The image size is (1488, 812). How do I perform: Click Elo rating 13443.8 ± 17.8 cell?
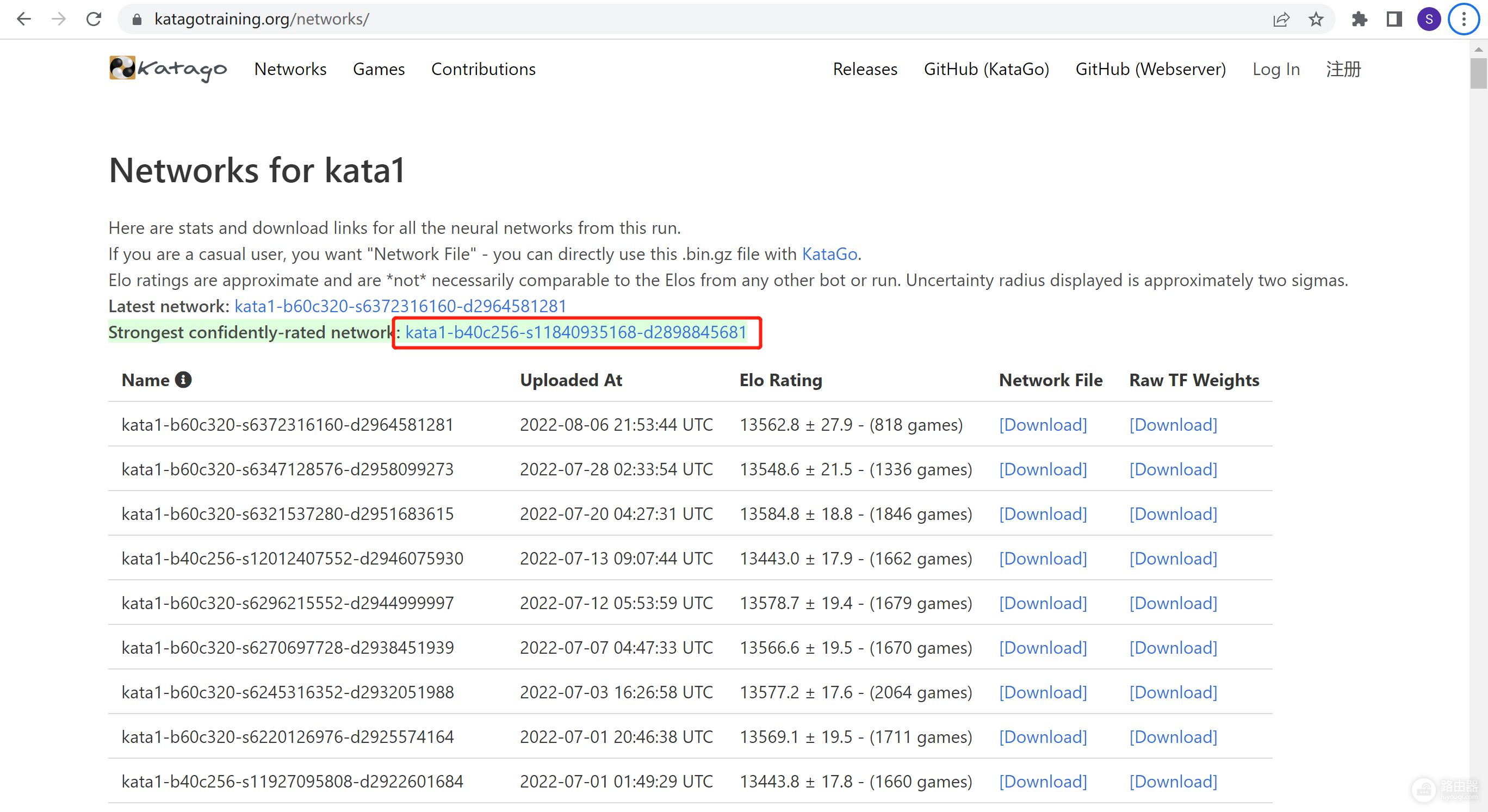coord(856,782)
